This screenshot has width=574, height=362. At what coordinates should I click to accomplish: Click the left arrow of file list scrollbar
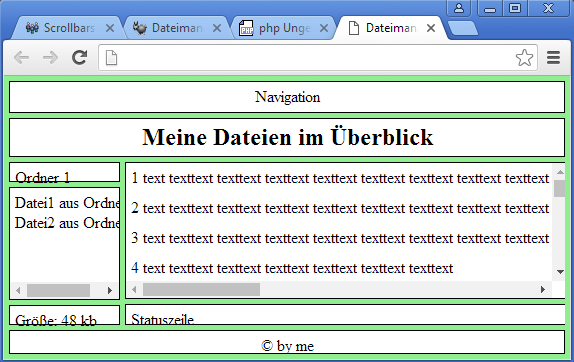[18, 291]
